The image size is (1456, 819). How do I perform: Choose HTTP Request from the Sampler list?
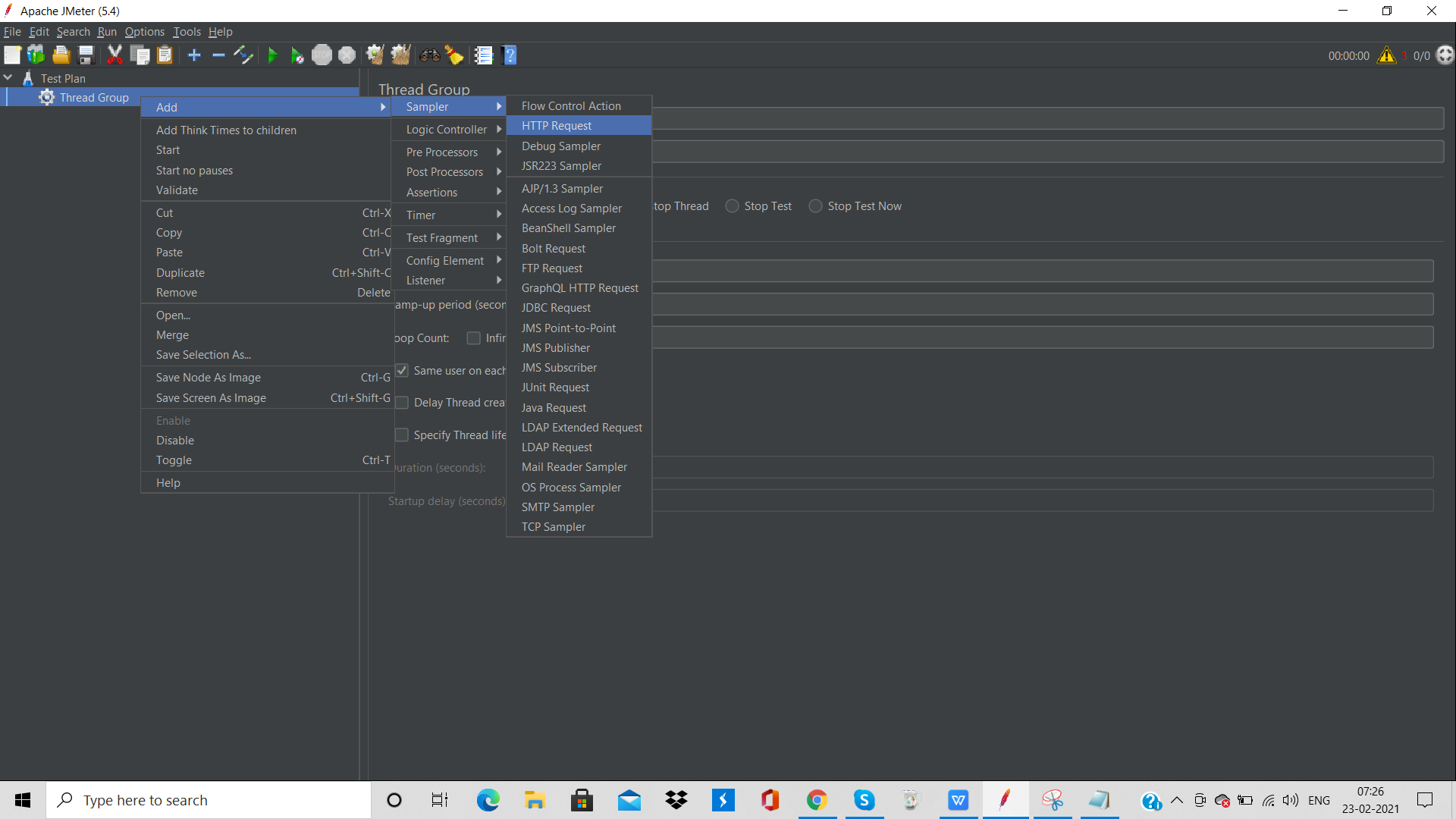[557, 126]
